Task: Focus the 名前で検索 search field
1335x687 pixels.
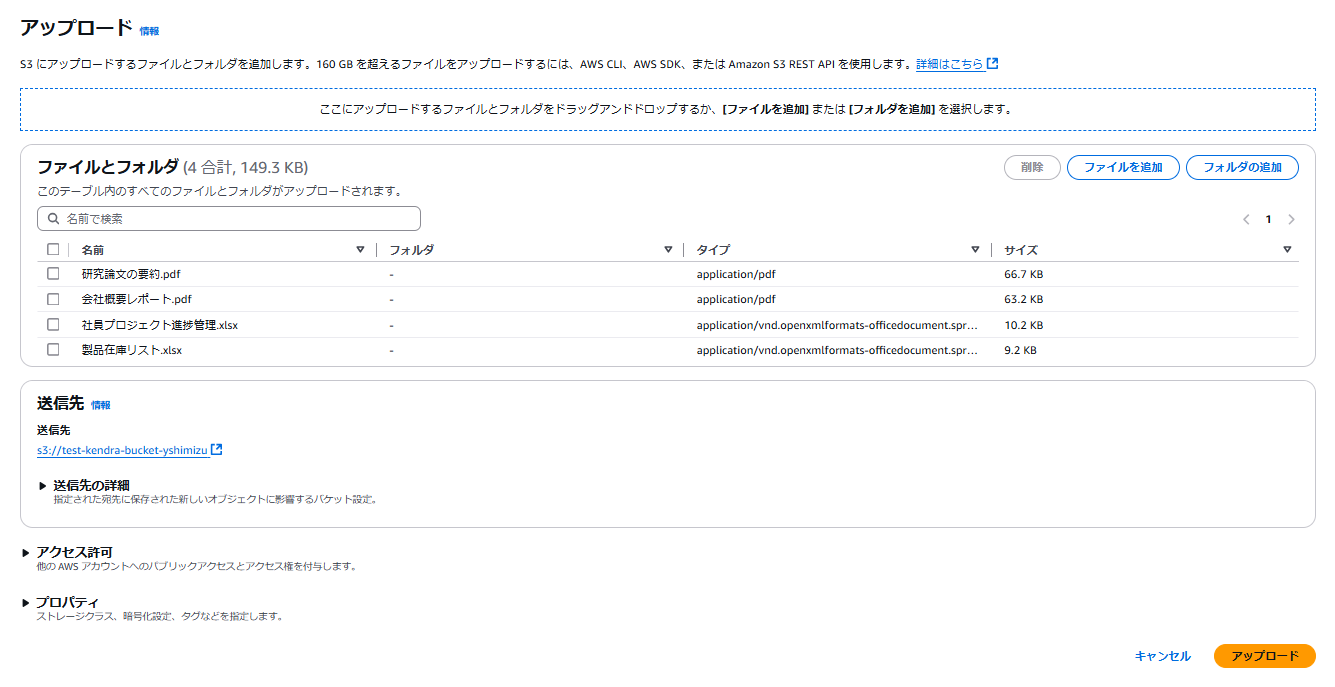Action: [229, 218]
